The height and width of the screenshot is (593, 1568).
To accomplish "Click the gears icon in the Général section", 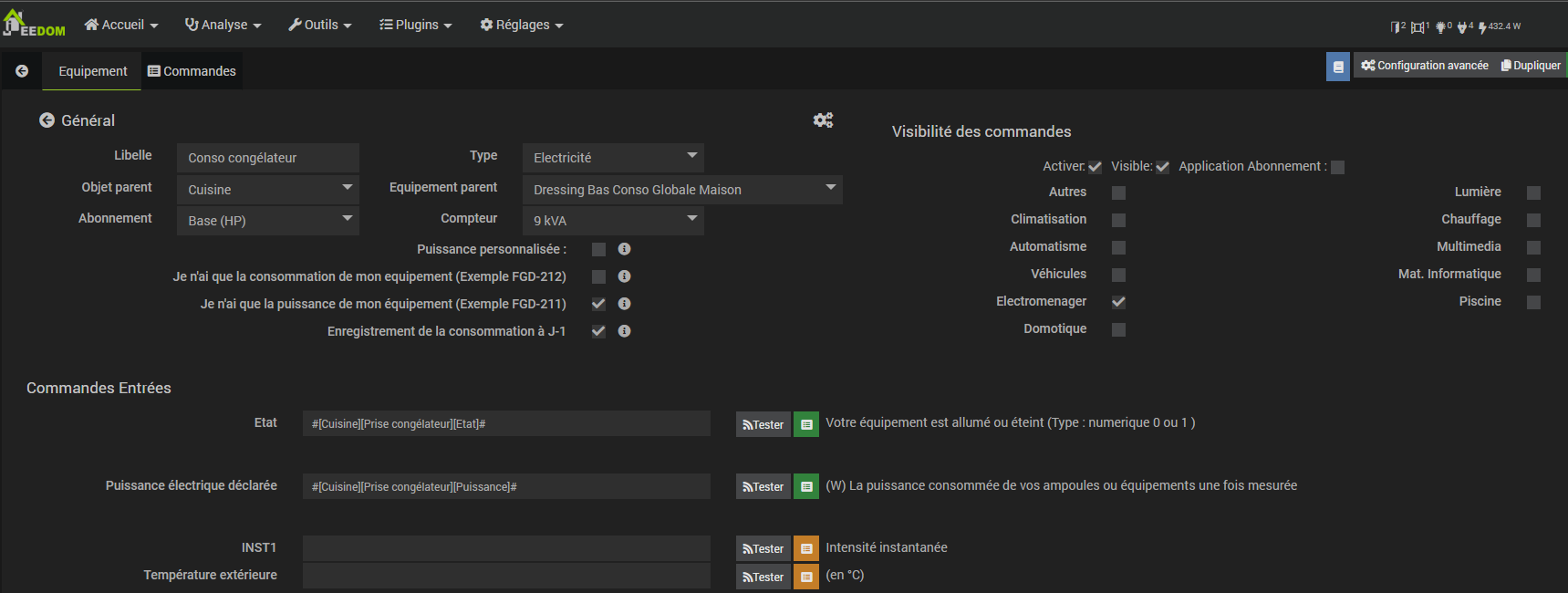I will pos(823,120).
